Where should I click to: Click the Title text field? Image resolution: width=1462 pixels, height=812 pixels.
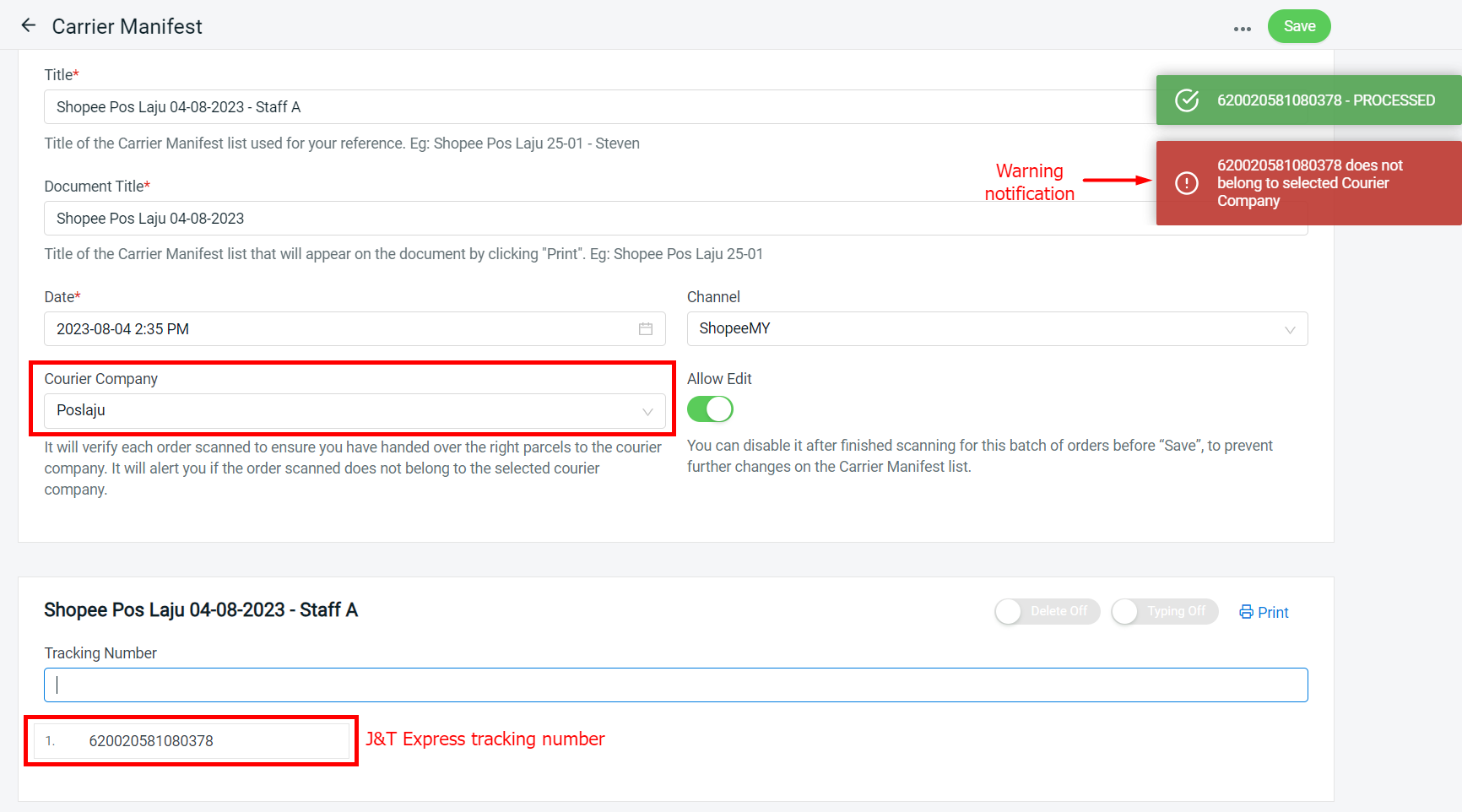pyautogui.click(x=591, y=107)
